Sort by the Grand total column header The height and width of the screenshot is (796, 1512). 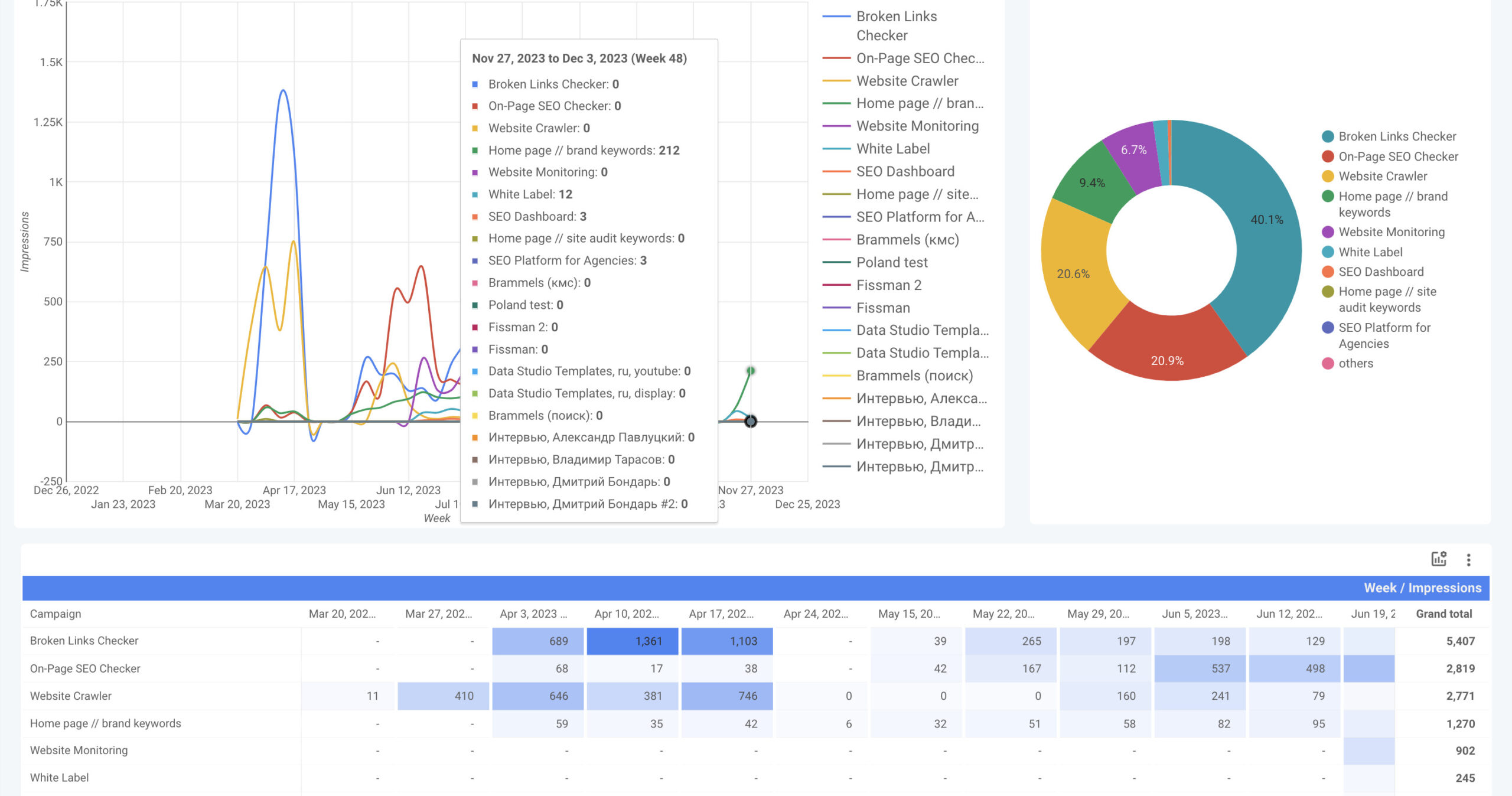coord(1443,614)
